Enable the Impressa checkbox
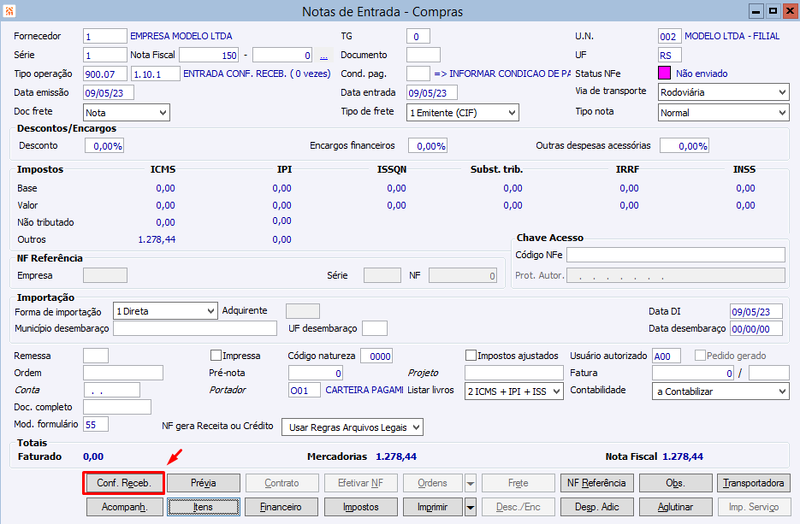Image resolution: width=800 pixels, height=524 pixels. coord(216,355)
